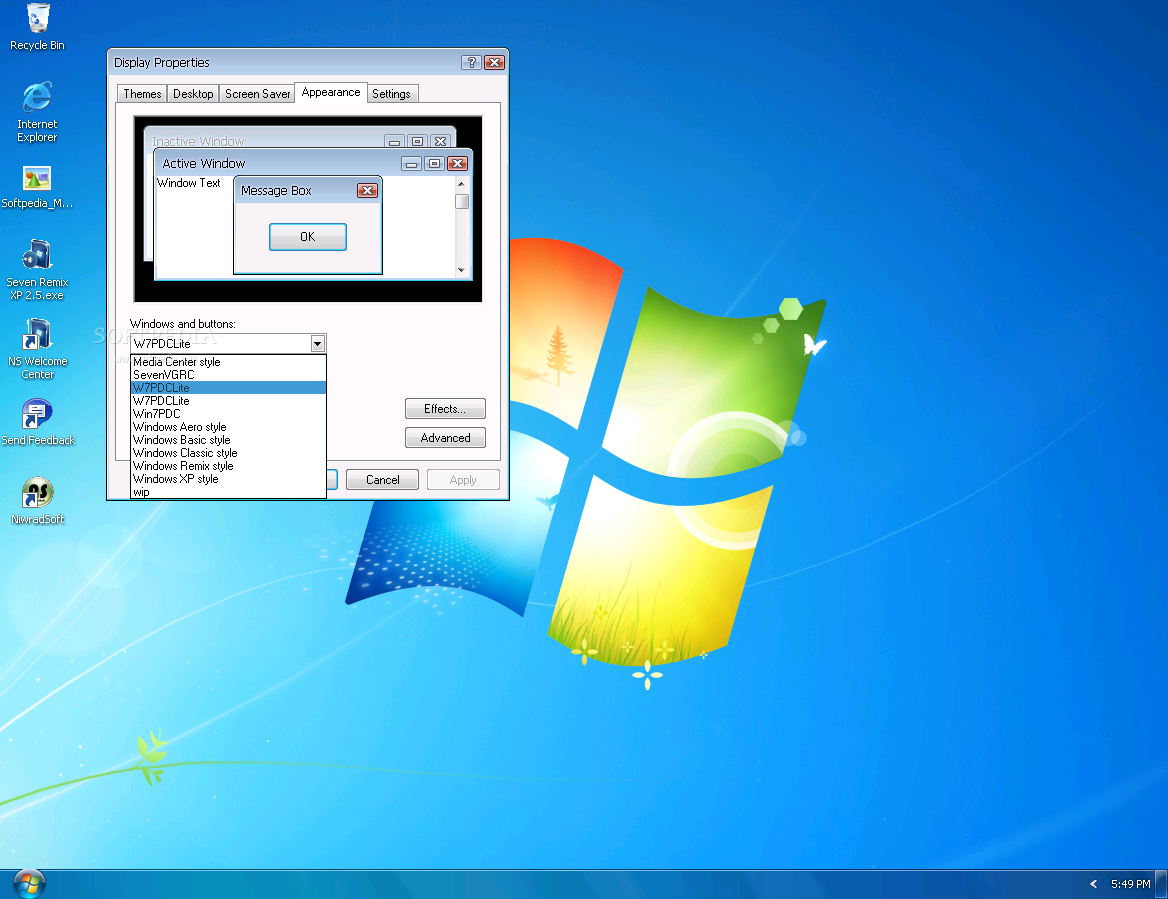Pick the non-highlighted W7PDCLite entry
Image resolution: width=1168 pixels, height=899 pixels.
click(x=228, y=401)
